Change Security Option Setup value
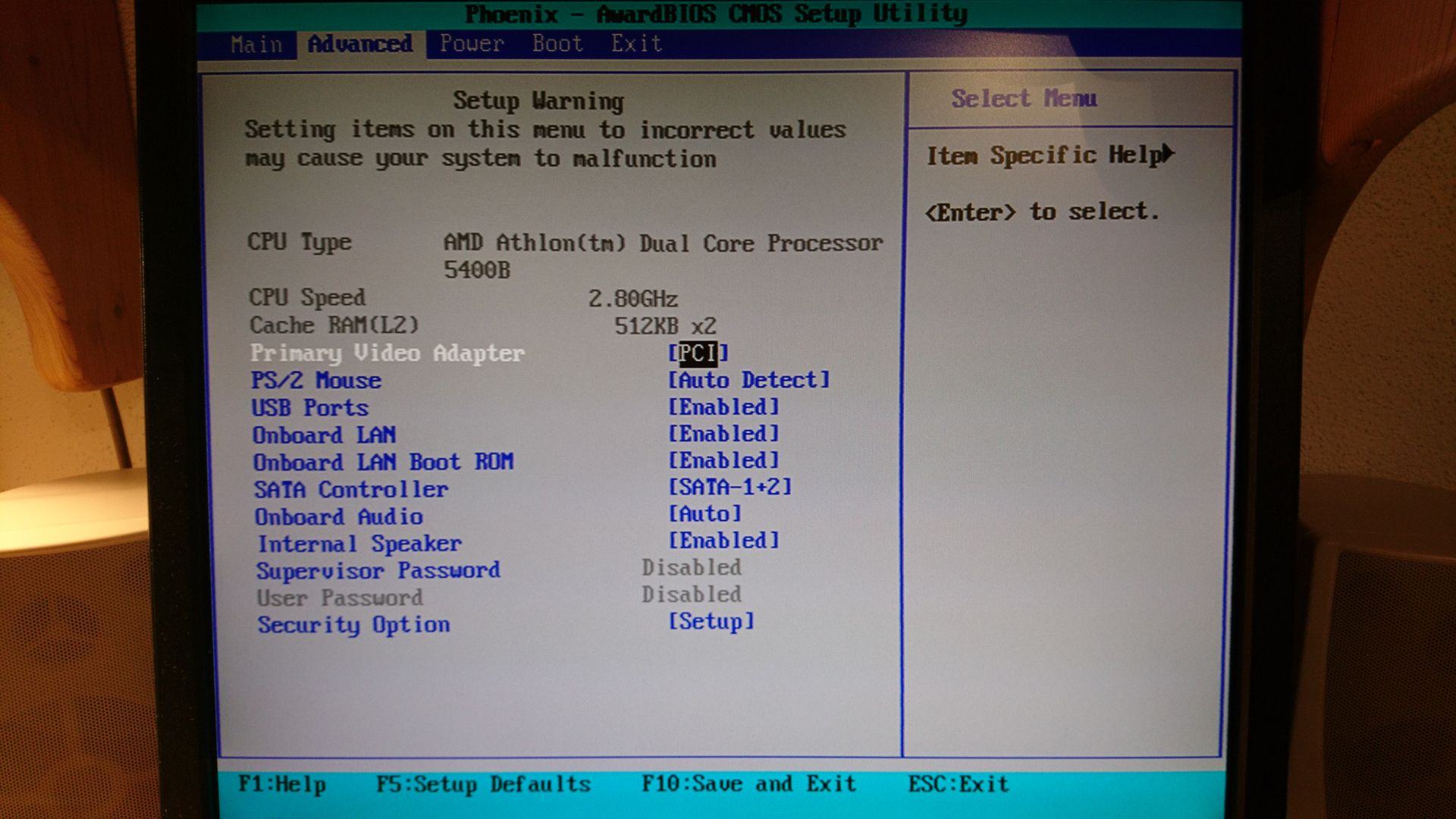This screenshot has height=819, width=1456. coord(711,622)
